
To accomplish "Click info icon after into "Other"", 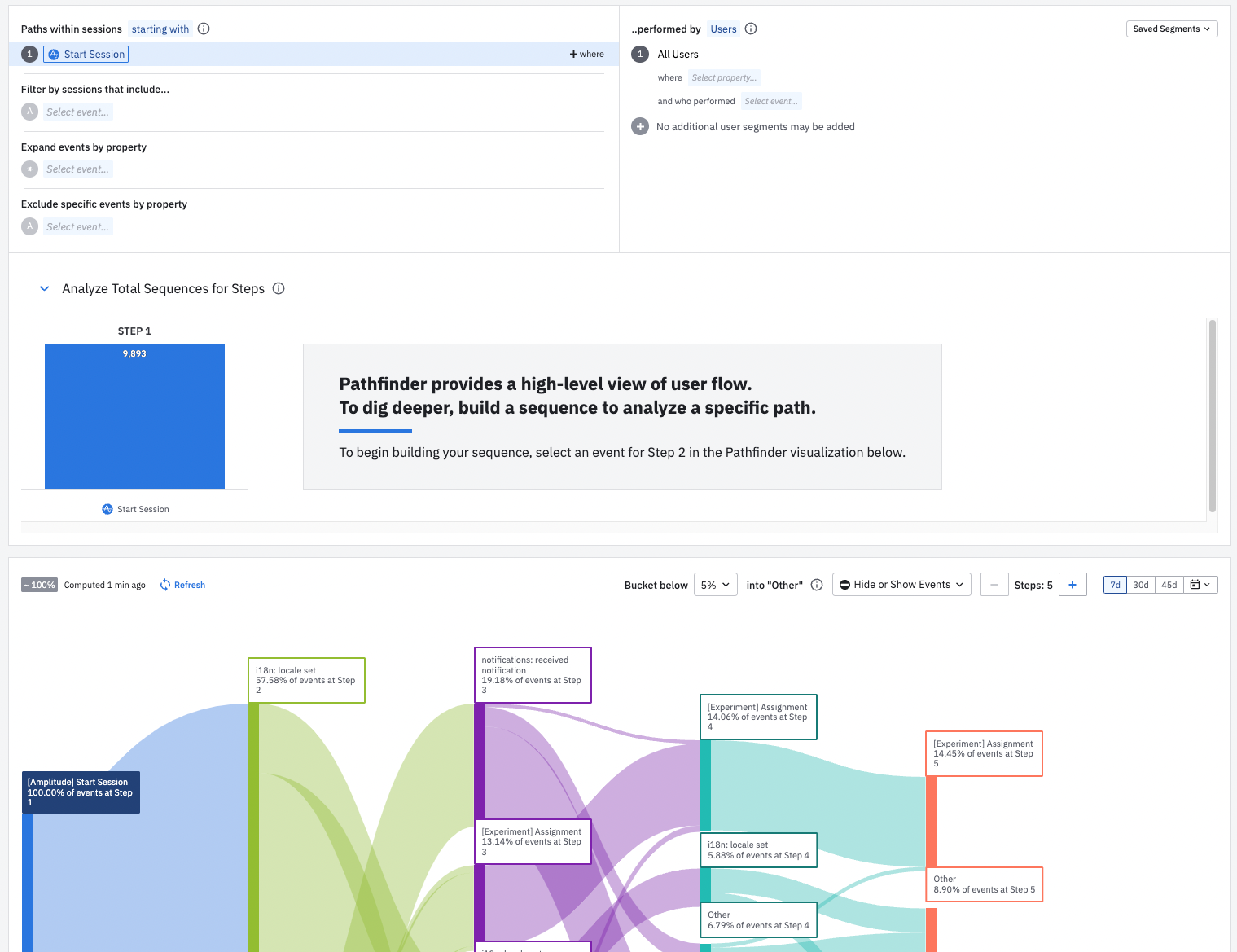I will coord(817,585).
